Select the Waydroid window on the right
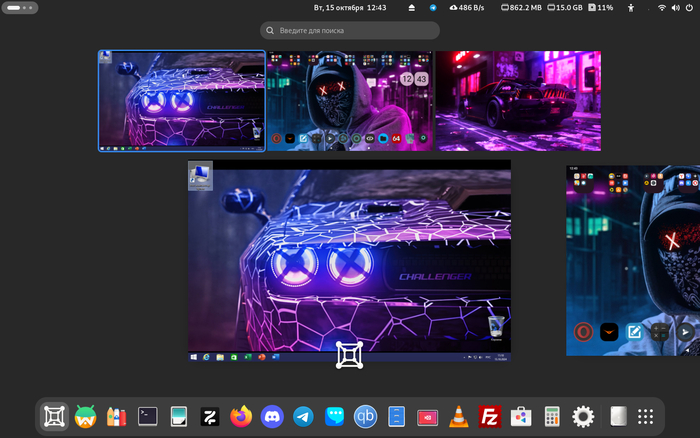700x438 pixels. point(633,261)
